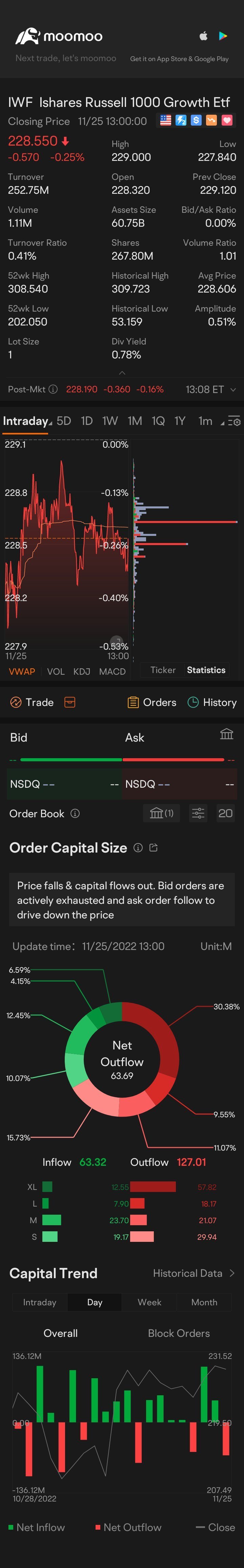
Task: Select the Week capital trend tab
Action: tap(149, 1302)
